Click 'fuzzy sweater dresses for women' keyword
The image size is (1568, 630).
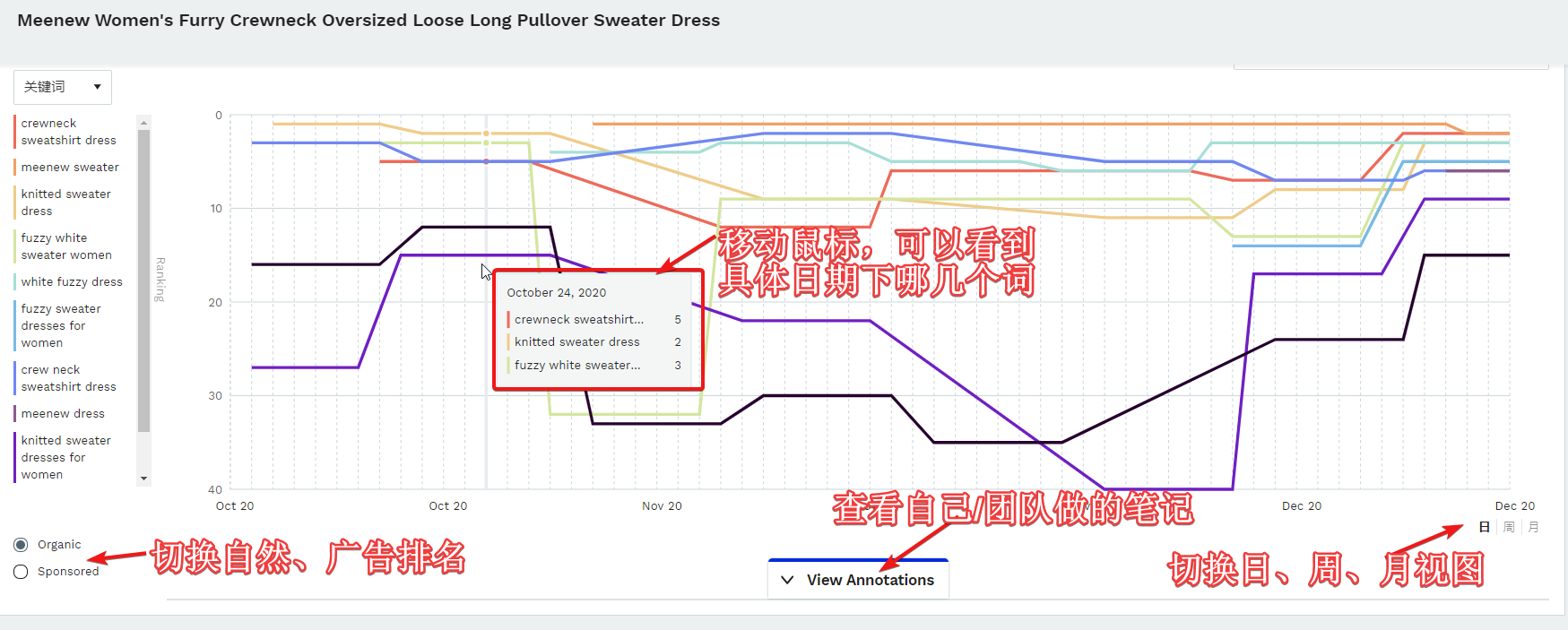point(60,326)
